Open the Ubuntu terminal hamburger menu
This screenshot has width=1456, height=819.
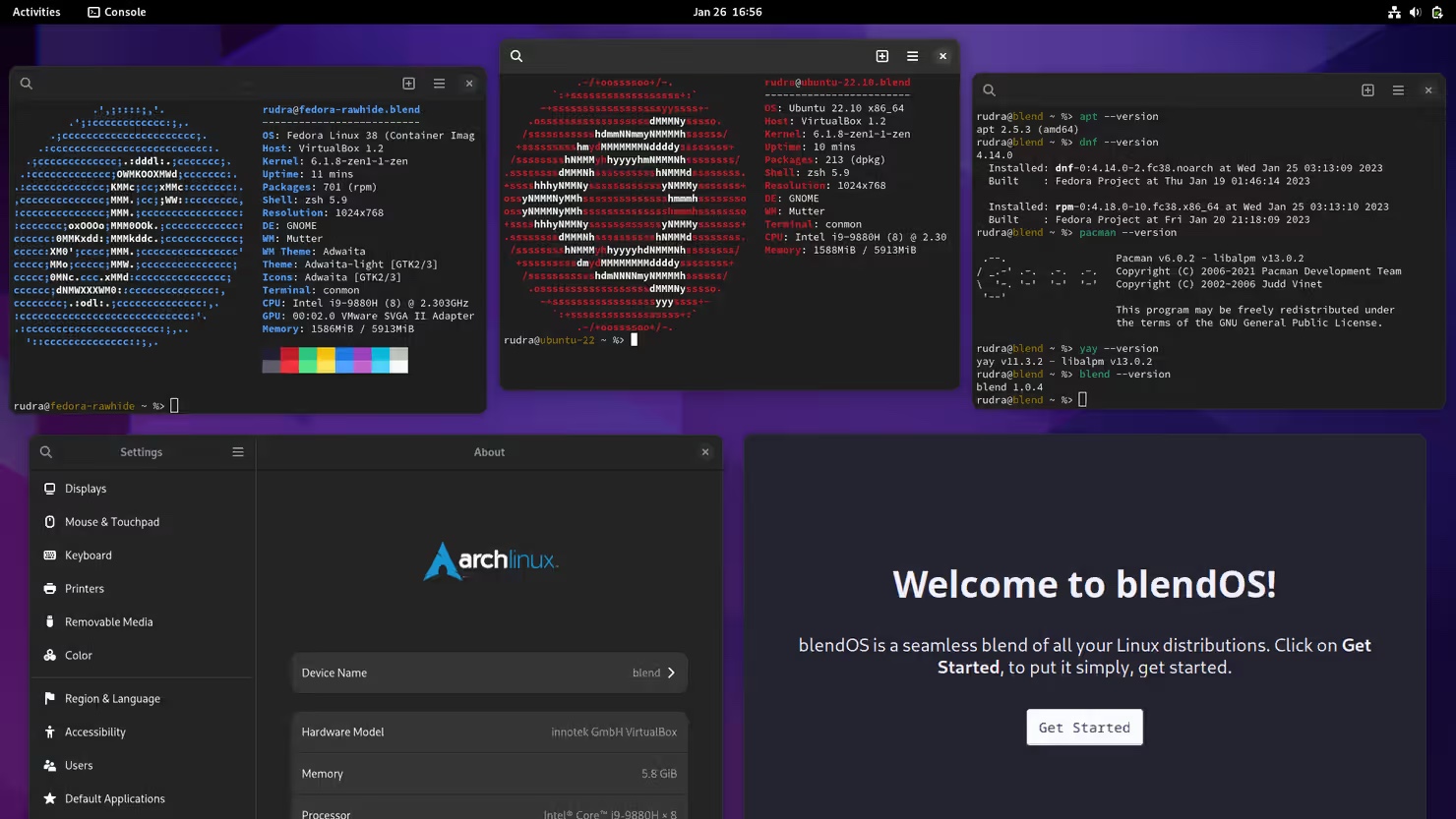pyautogui.click(x=912, y=56)
